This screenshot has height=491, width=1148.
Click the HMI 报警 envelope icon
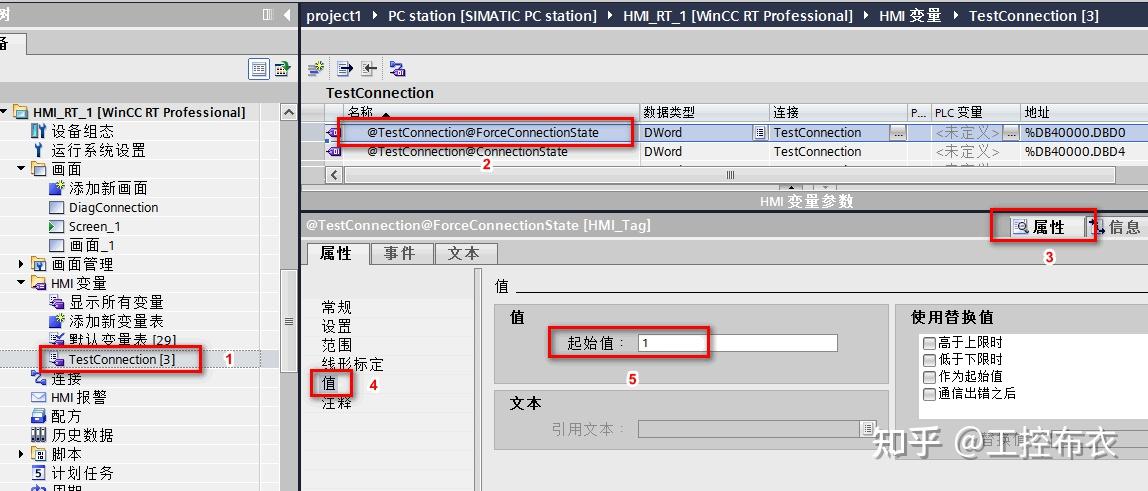point(39,397)
